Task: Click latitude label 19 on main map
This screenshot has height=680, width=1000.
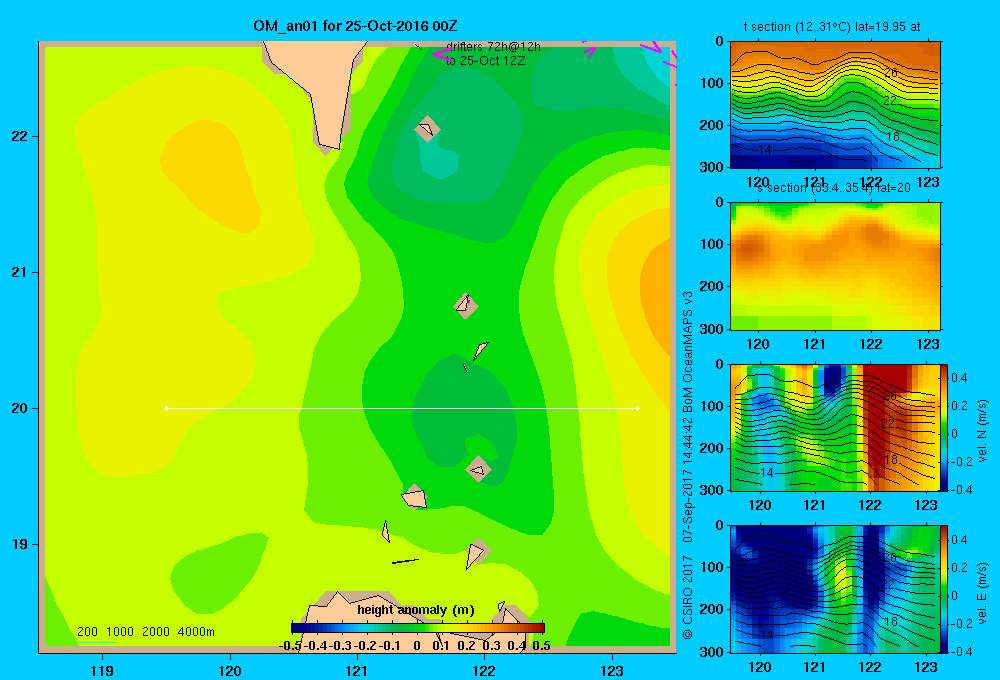Action: (19, 544)
